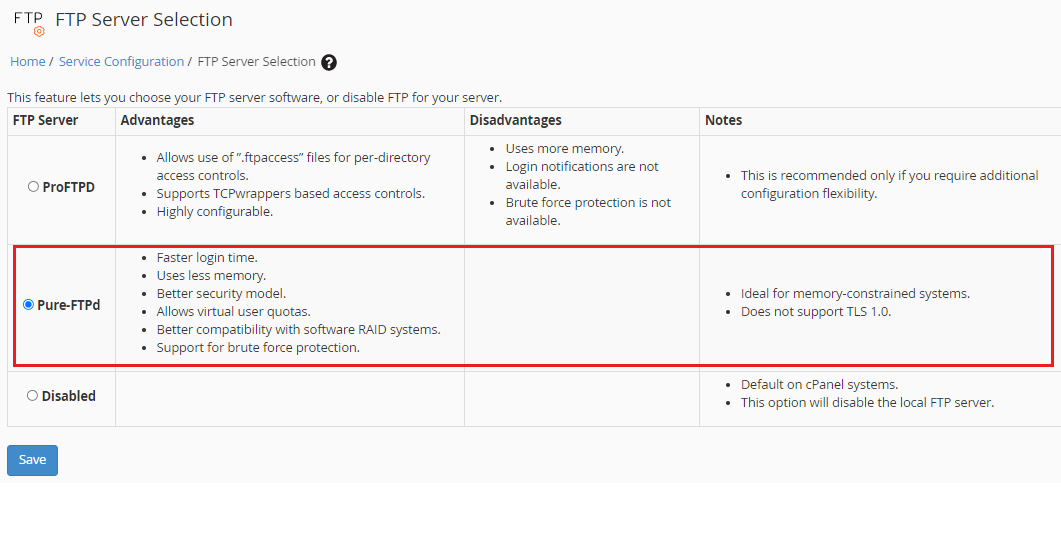Click the Advantages column header

tap(157, 120)
